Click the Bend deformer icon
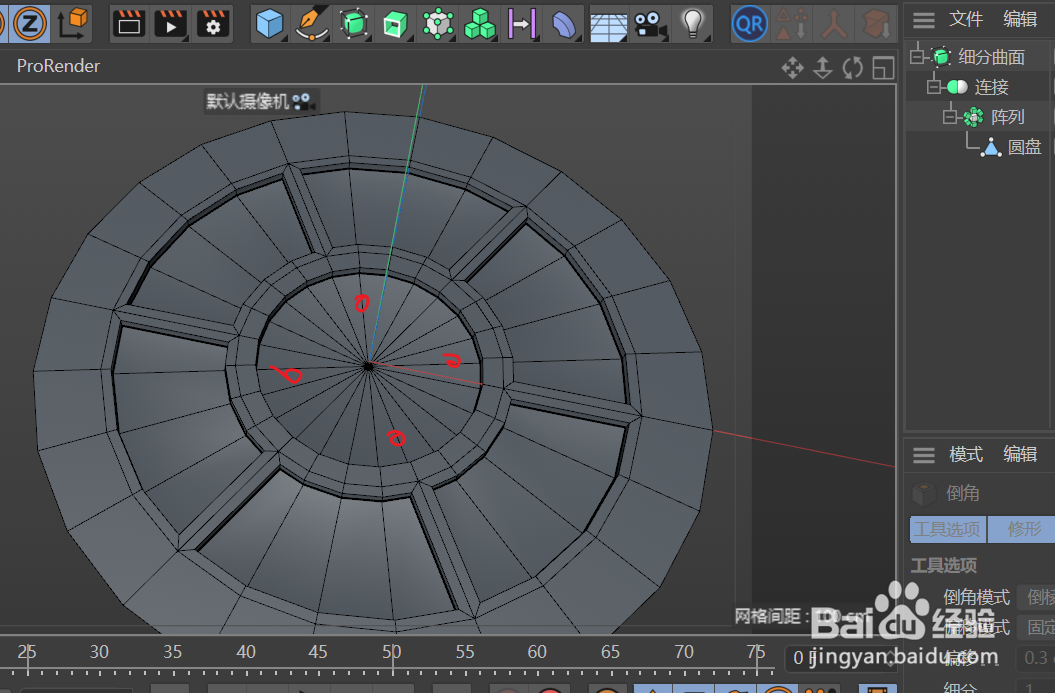Screen dimensions: 1055x693 pyautogui.click(x=564, y=24)
